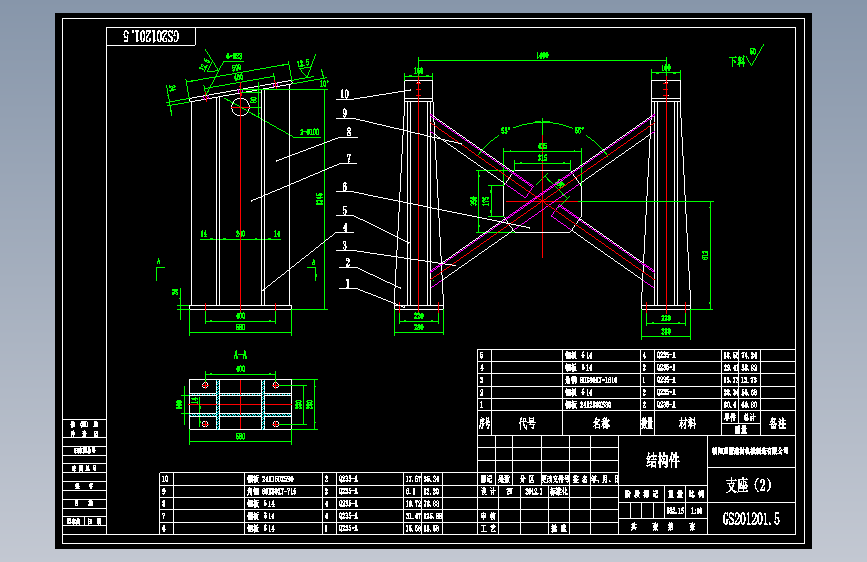Click the Q235-A material cell in row 1

click(x=688, y=404)
